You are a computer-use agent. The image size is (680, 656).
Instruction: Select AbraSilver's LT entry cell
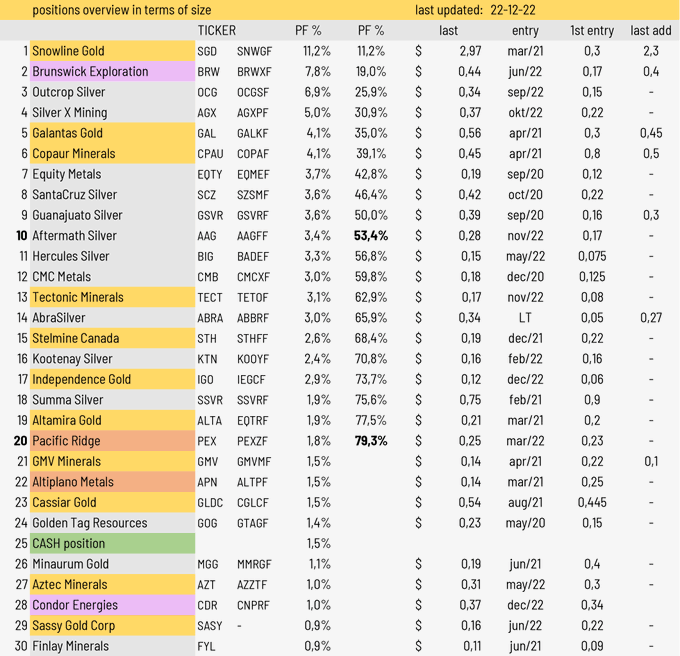click(x=525, y=318)
